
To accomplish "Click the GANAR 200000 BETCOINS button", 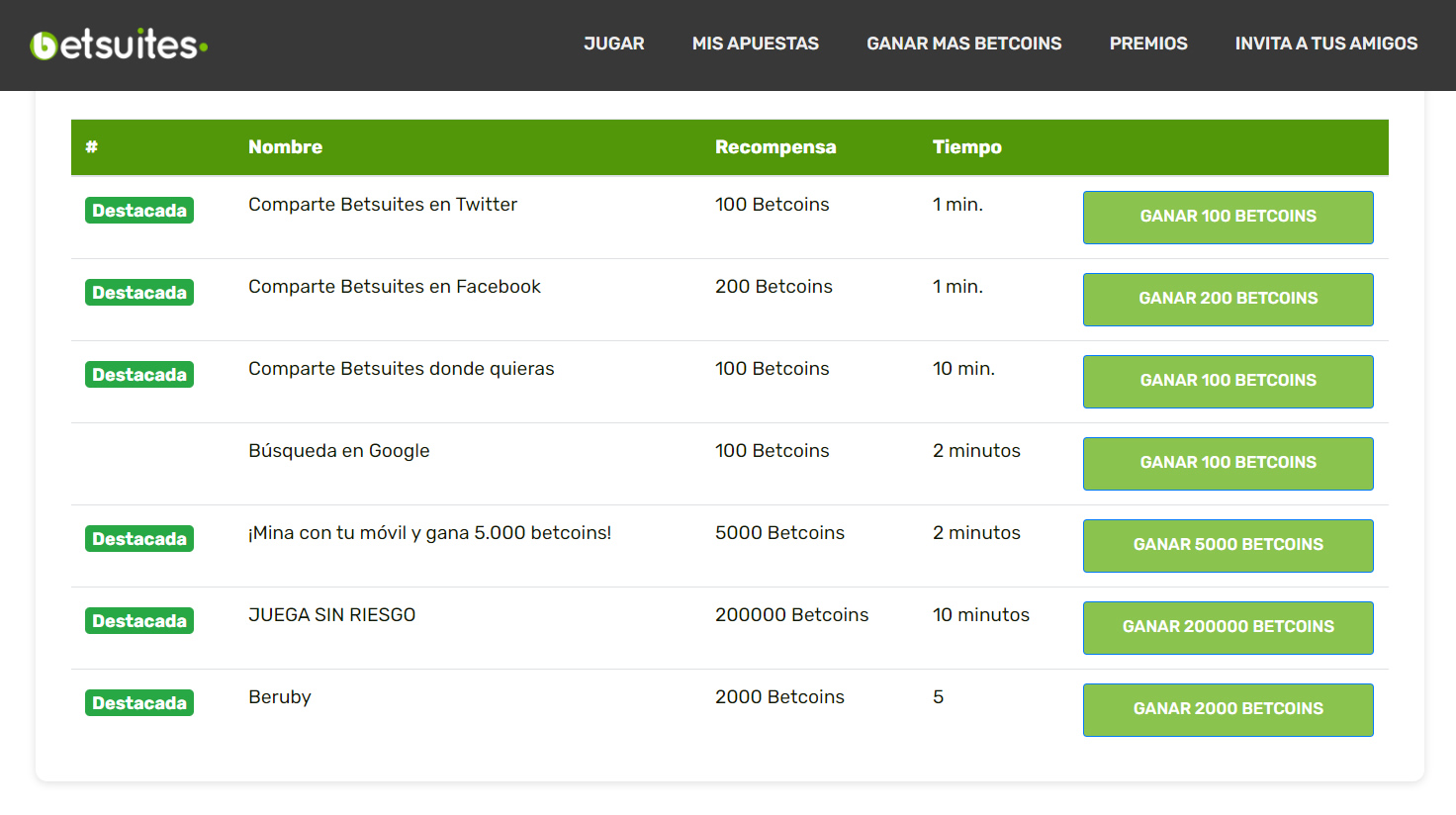I will (x=1228, y=627).
